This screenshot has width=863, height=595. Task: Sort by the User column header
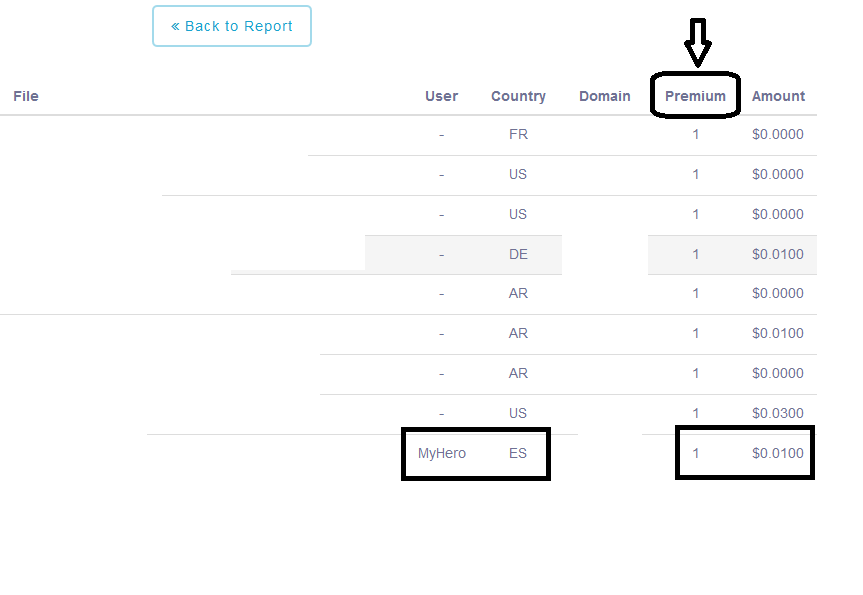441,96
